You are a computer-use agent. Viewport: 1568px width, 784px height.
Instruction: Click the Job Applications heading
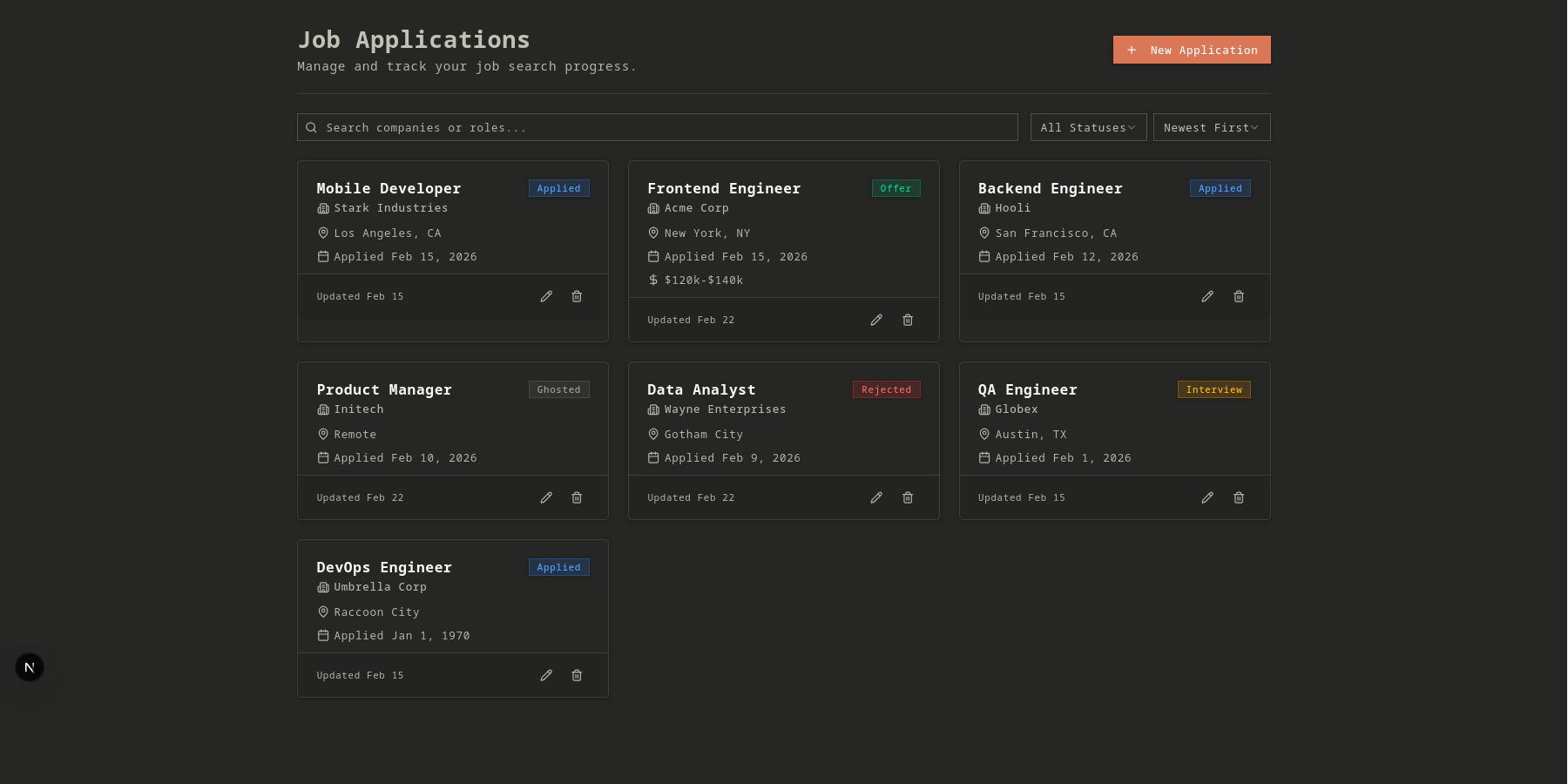(x=414, y=39)
